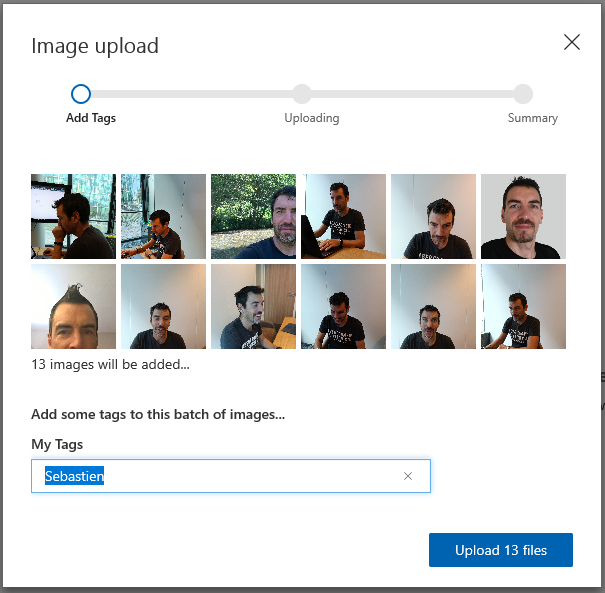The image size is (605, 593).
Task: Click the progress bar between Add Tags and Uploading
Action: pos(191,94)
